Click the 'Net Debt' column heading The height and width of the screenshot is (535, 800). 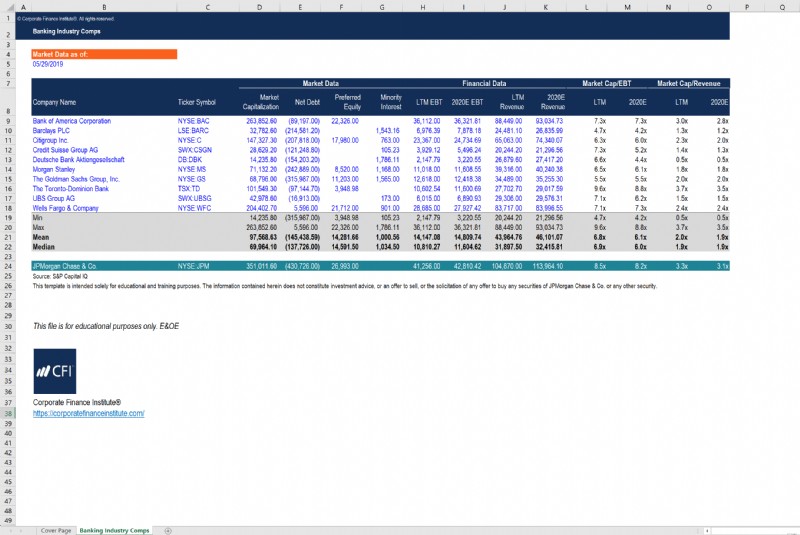(x=307, y=102)
